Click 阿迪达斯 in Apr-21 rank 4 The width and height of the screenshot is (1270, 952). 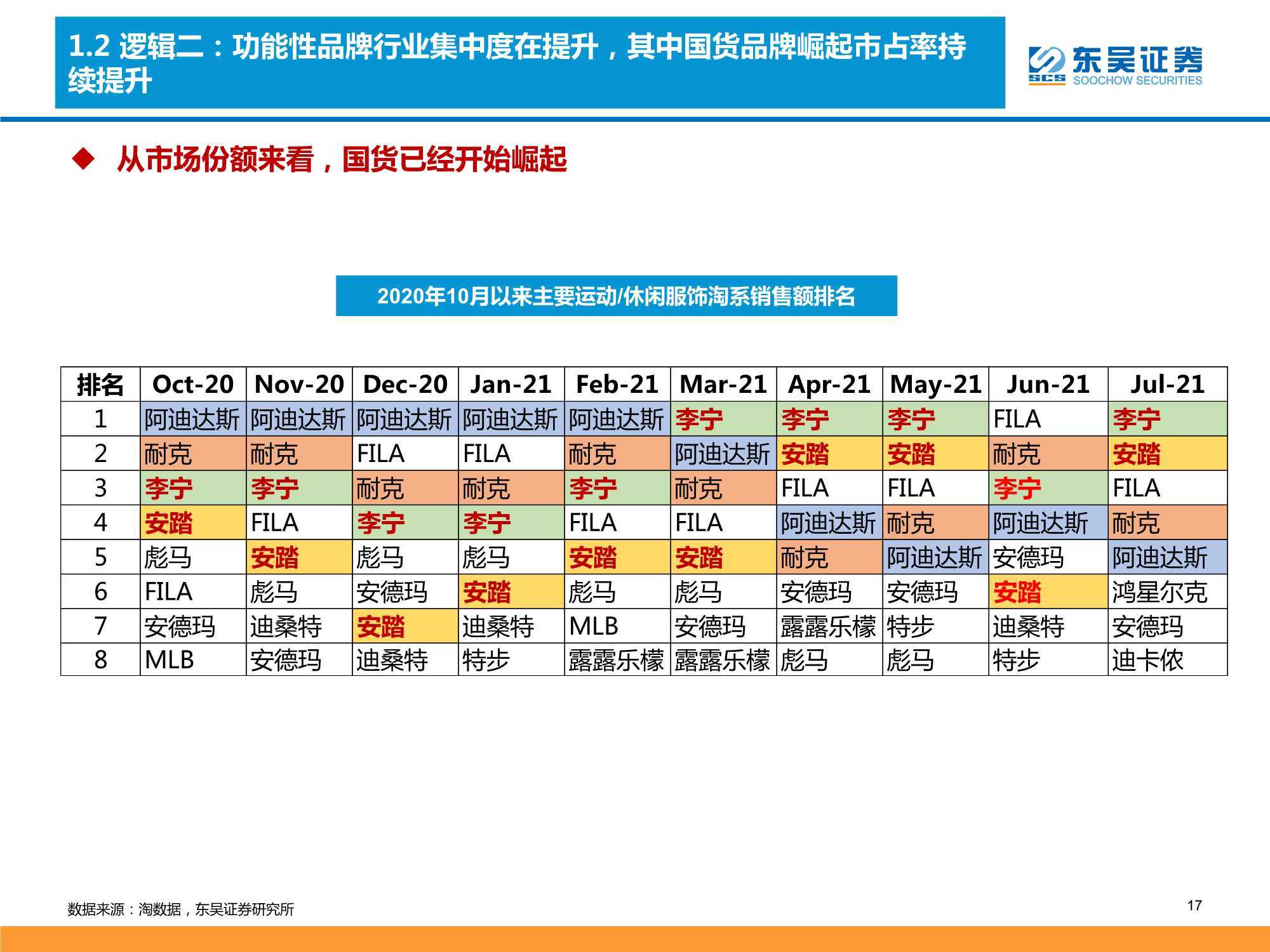coord(829,522)
